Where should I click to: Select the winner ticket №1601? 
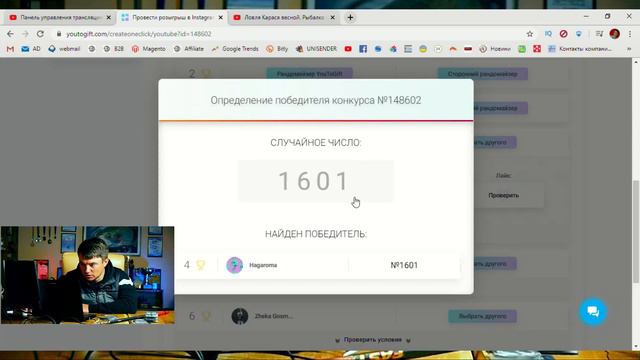(x=404, y=265)
